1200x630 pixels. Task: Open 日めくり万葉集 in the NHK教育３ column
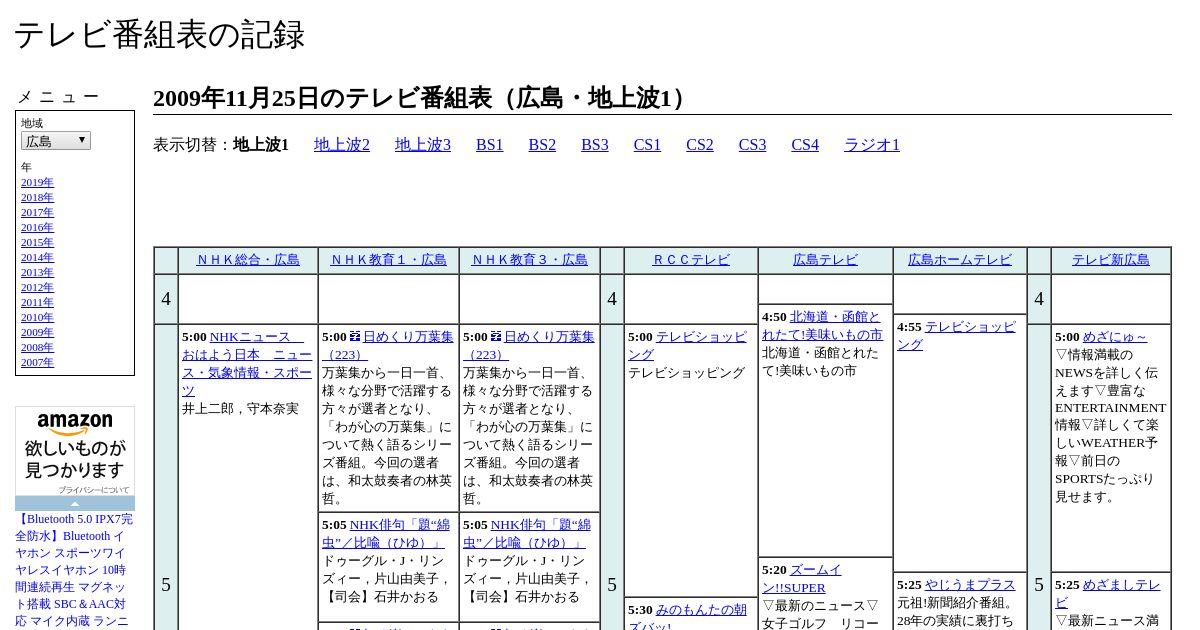coord(529,346)
